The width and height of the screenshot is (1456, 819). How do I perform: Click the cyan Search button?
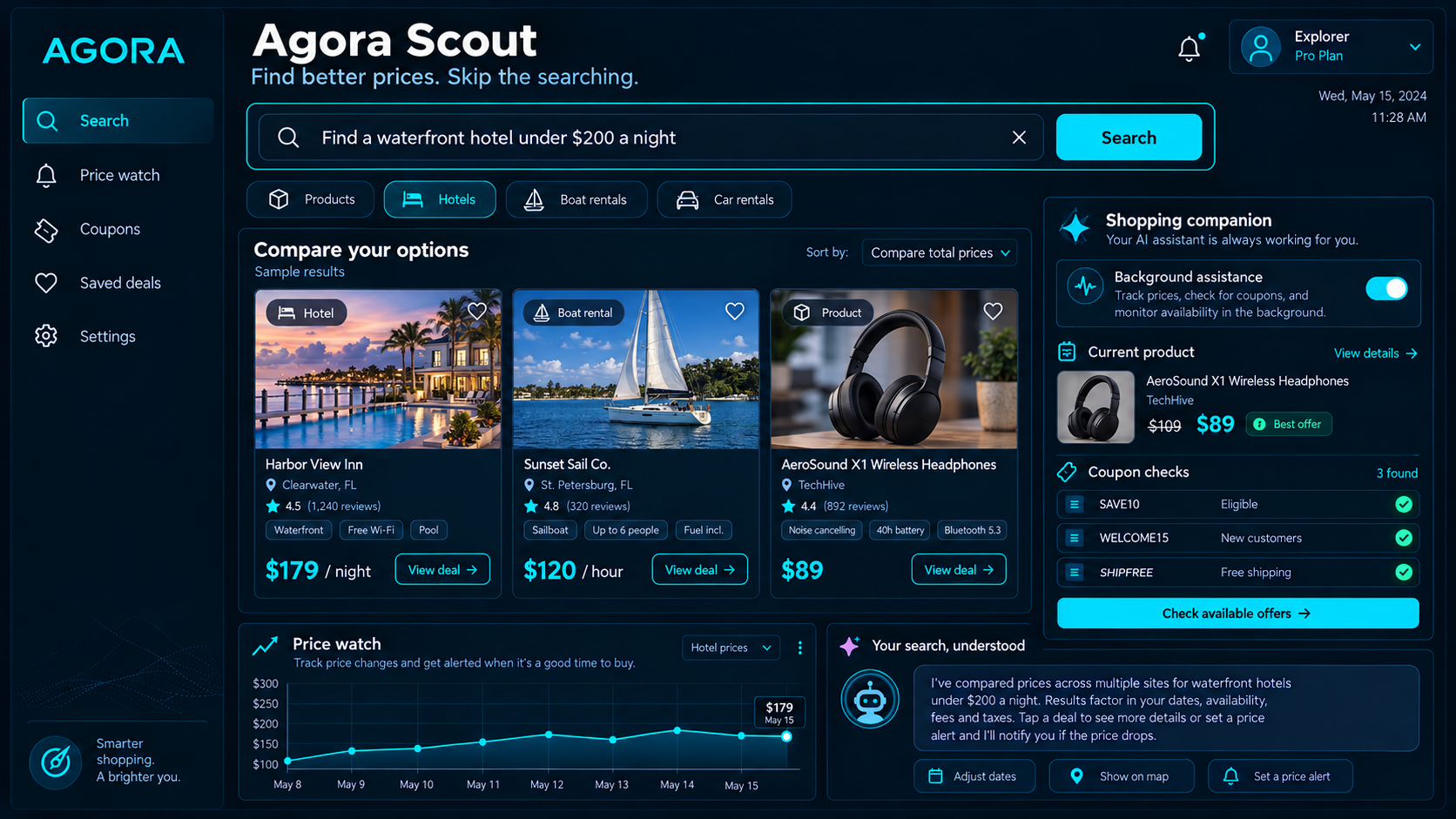[x=1129, y=138]
